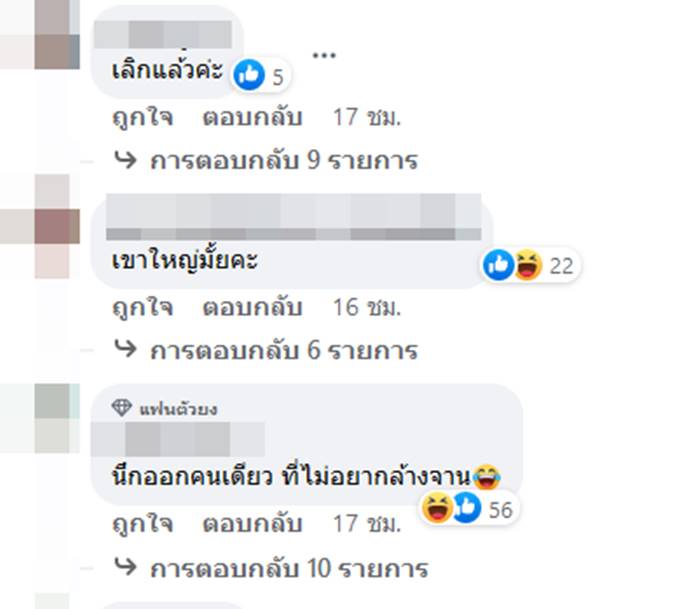
Task: Expand การตอบกลับ 9 รายการ replies
Action: [x=284, y=160]
